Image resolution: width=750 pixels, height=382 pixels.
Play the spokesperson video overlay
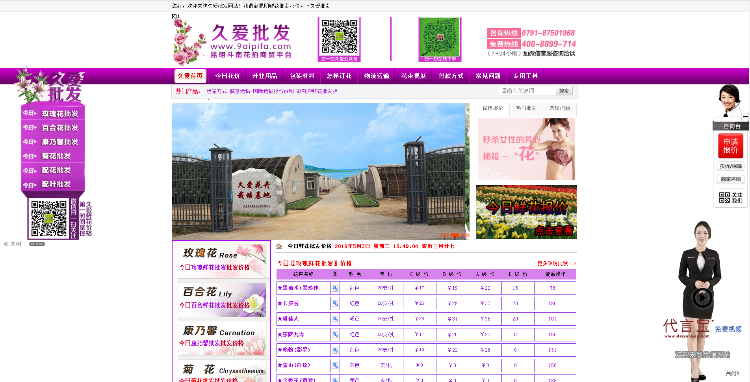[x=702, y=298]
